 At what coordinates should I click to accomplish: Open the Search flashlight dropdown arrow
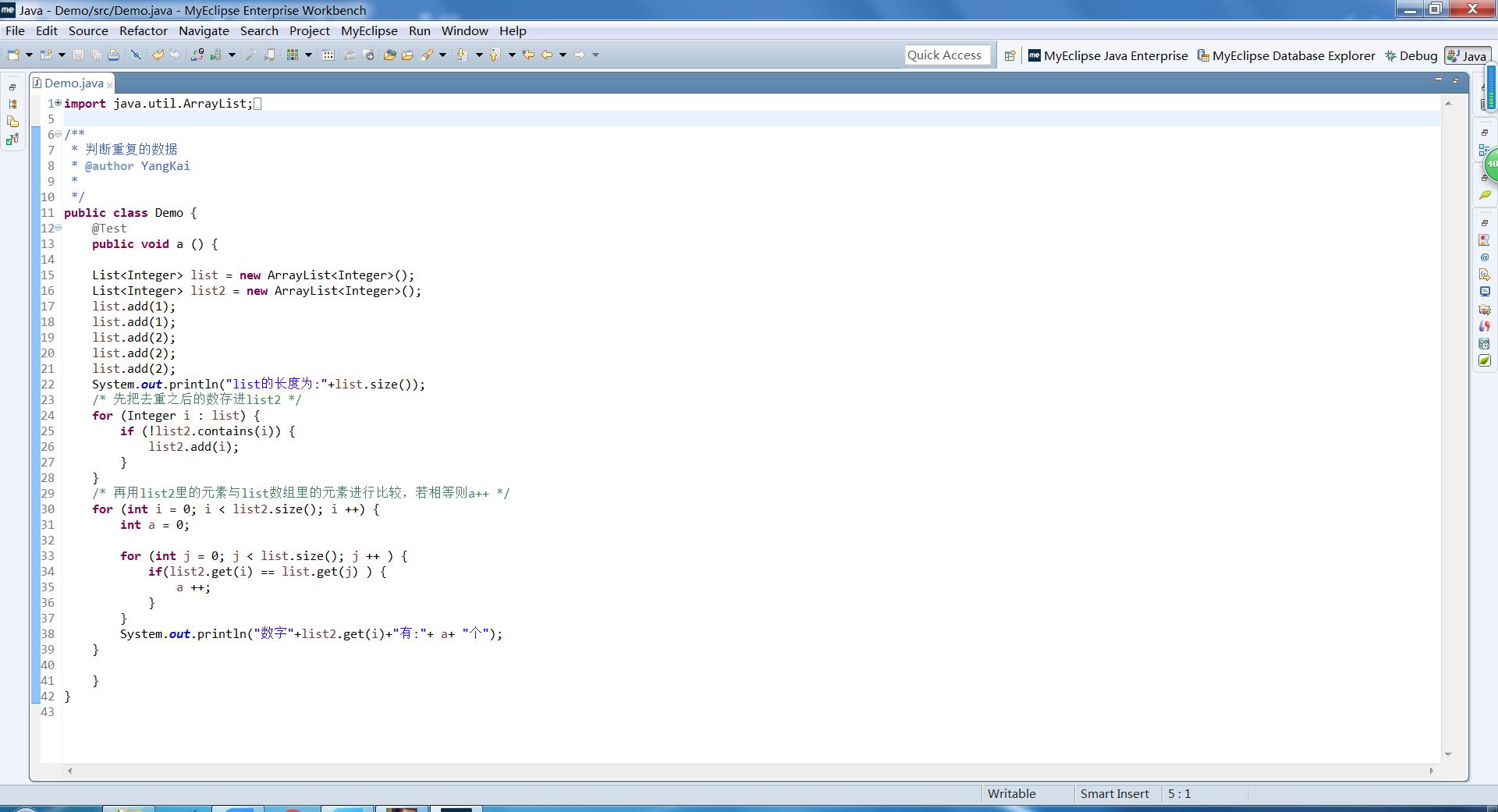click(x=442, y=55)
